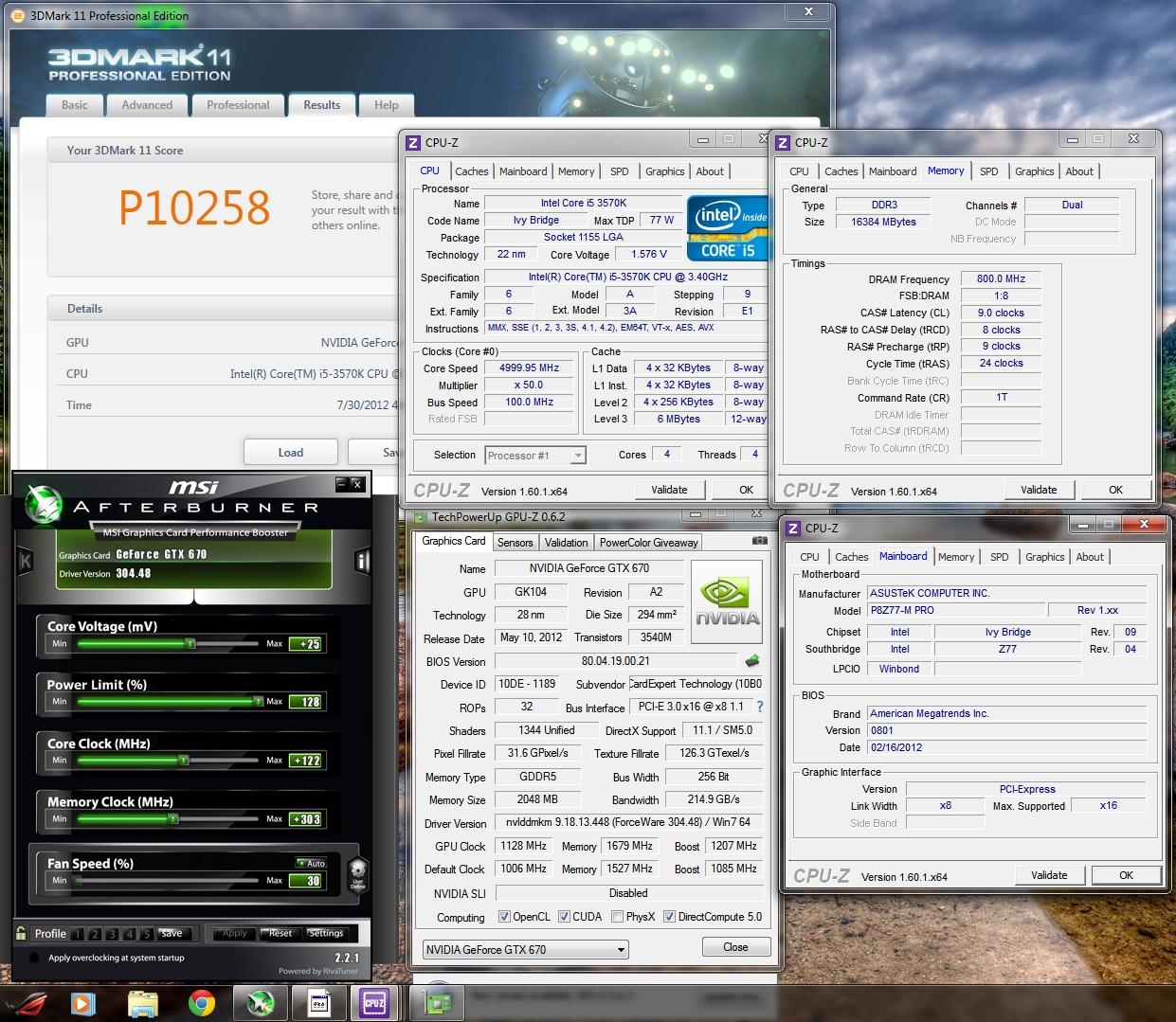Click the Load button in 3DMark 11
1176x1022 pixels.
click(291, 452)
